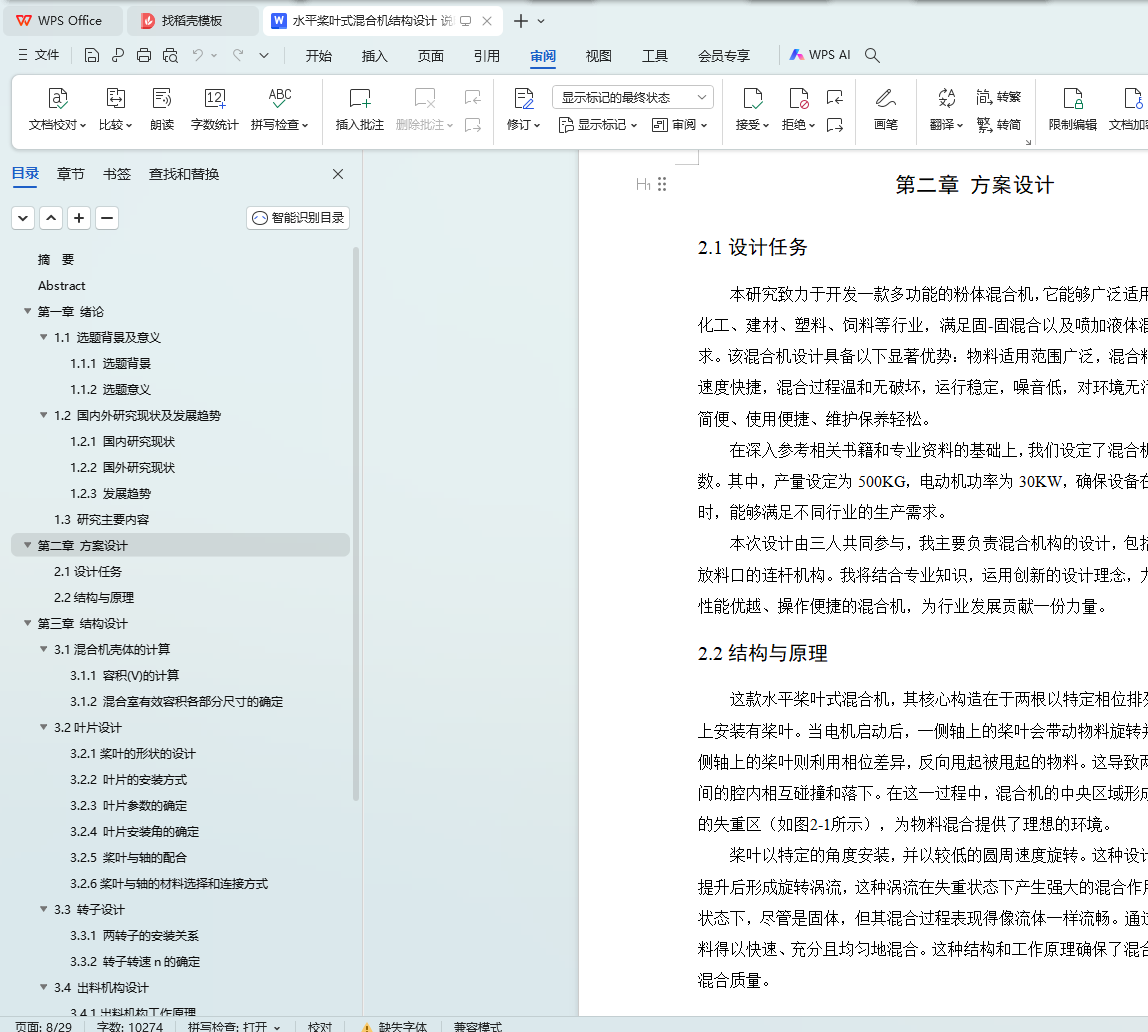Switch to the 插入 ribbon tab

(x=374, y=56)
